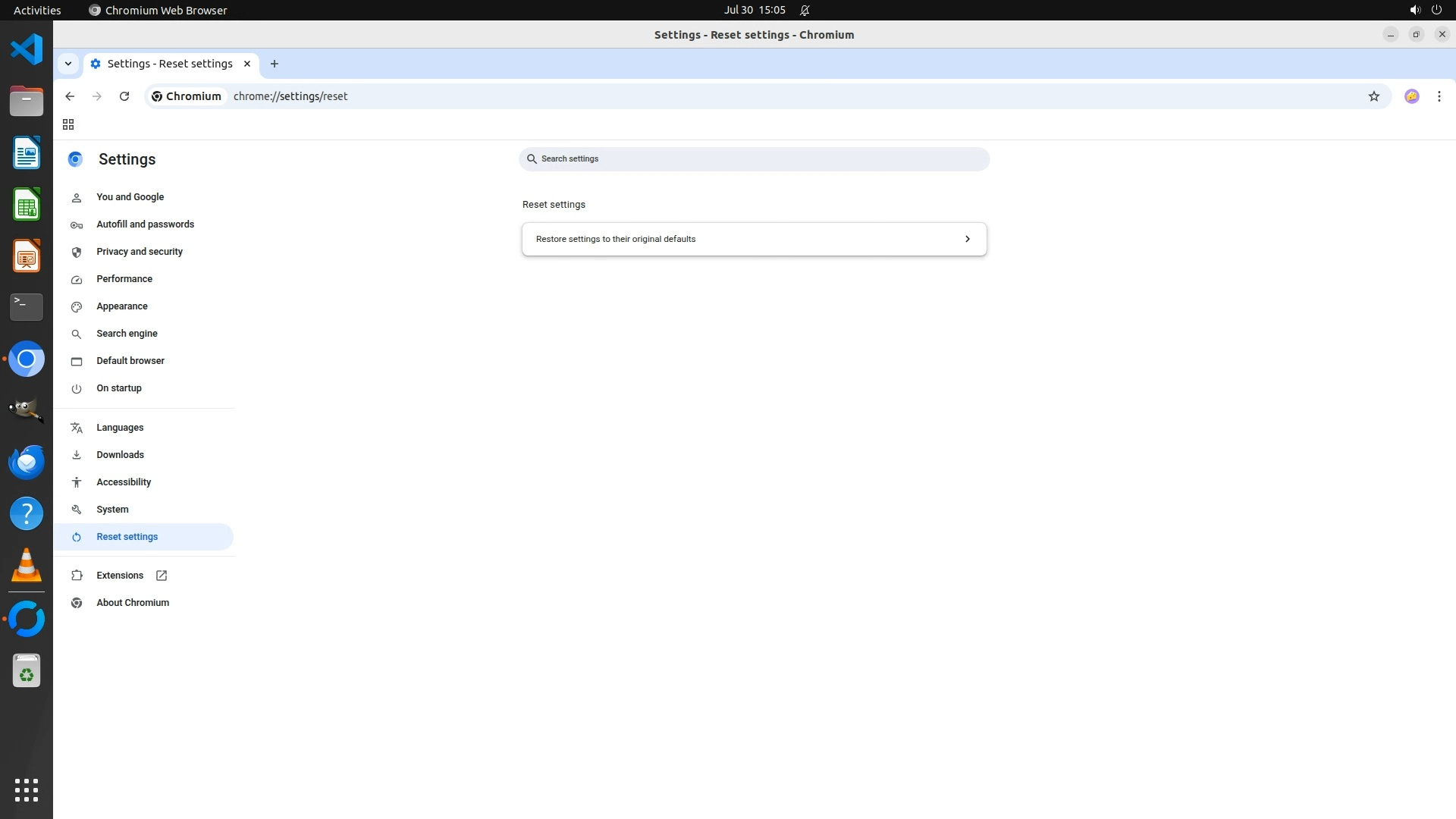Go to About Chromium page
Image resolution: width=1456 pixels, height=819 pixels.
[x=133, y=603]
